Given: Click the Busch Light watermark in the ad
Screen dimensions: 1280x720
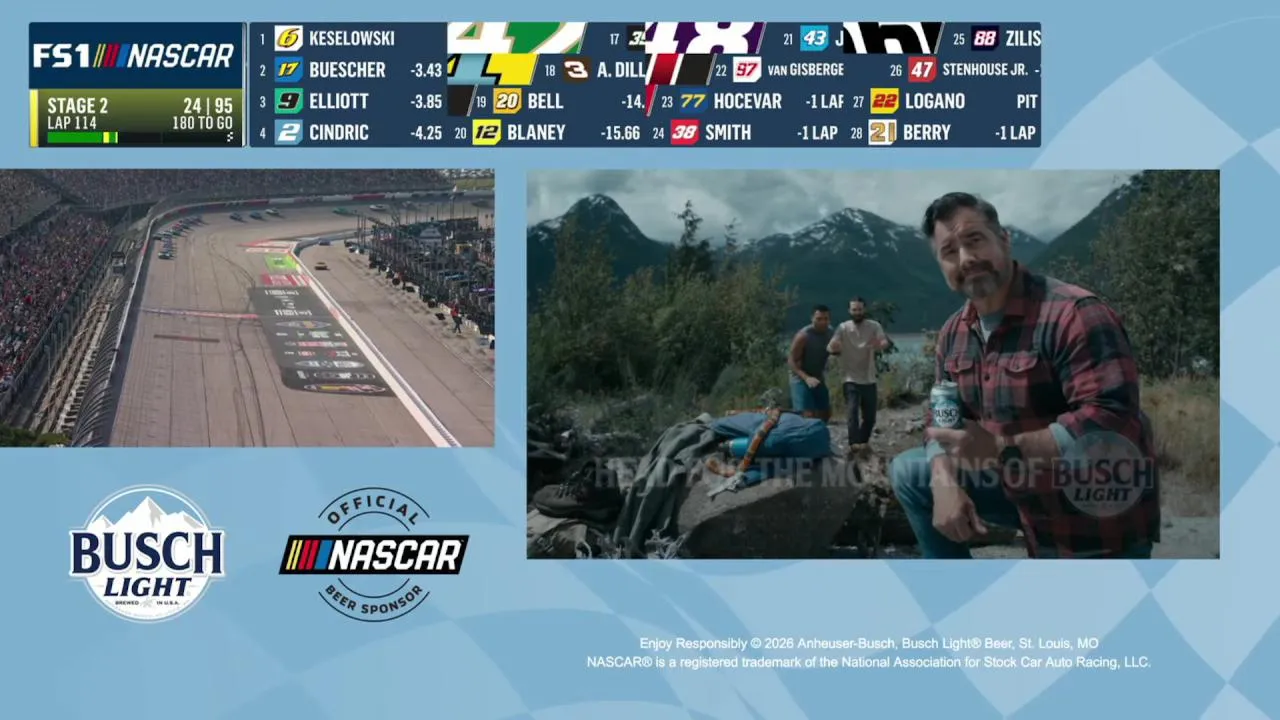Looking at the screenshot, I should click(x=1104, y=474).
